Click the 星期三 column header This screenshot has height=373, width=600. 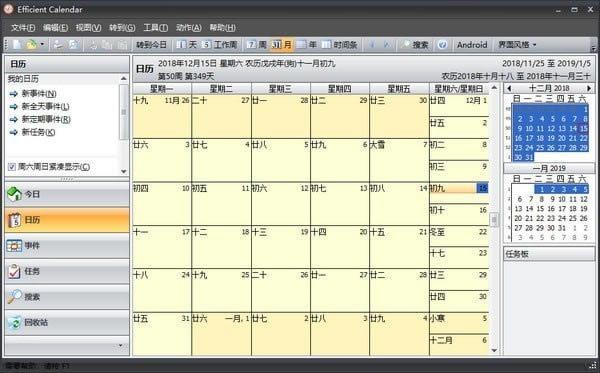280,89
